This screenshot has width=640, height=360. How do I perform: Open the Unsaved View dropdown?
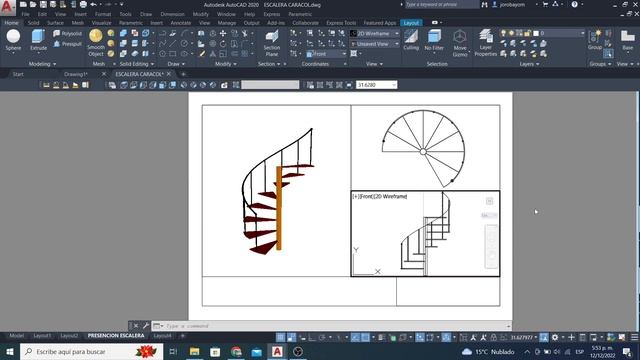pos(375,44)
